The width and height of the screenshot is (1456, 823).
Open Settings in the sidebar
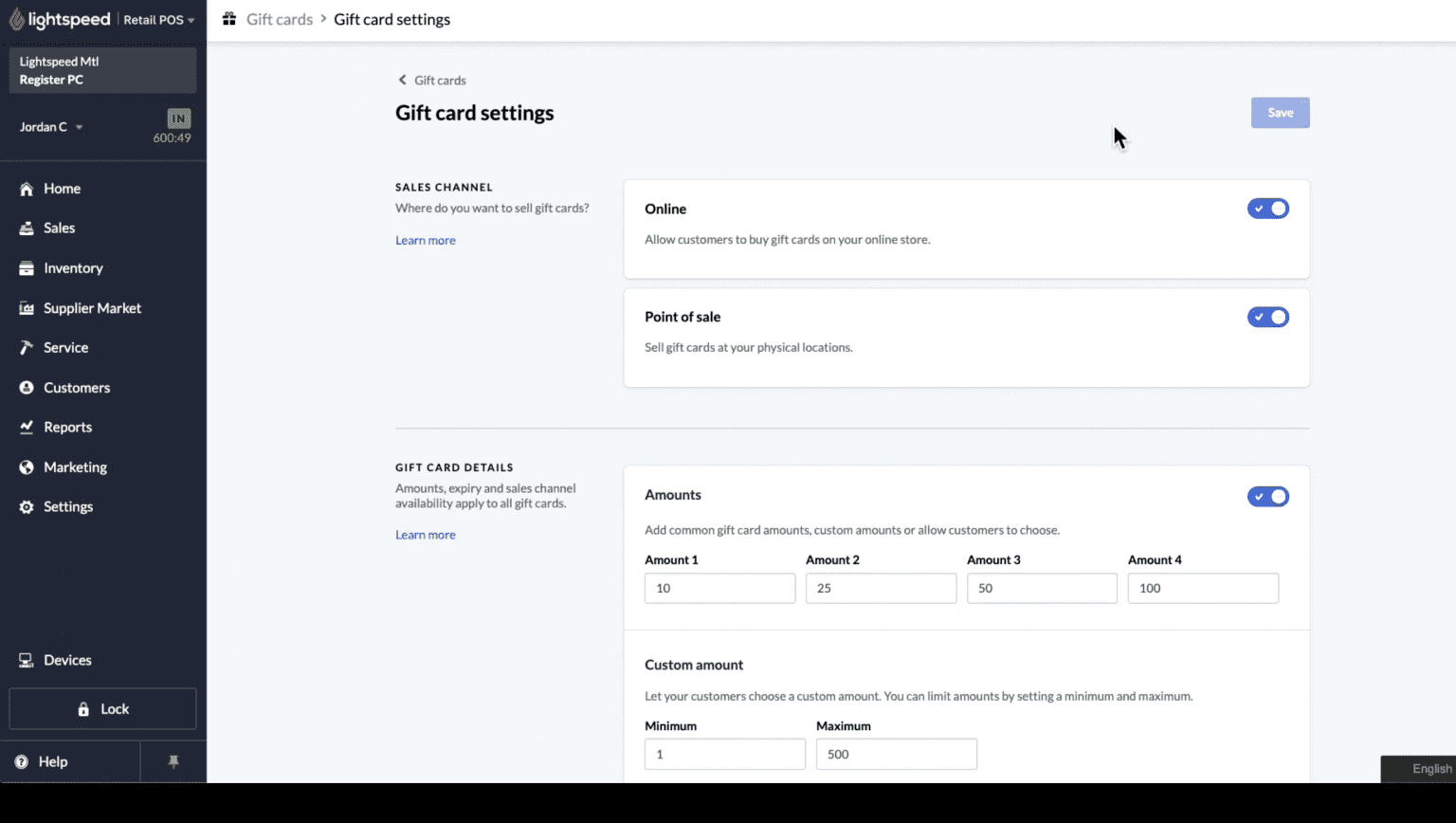67,507
